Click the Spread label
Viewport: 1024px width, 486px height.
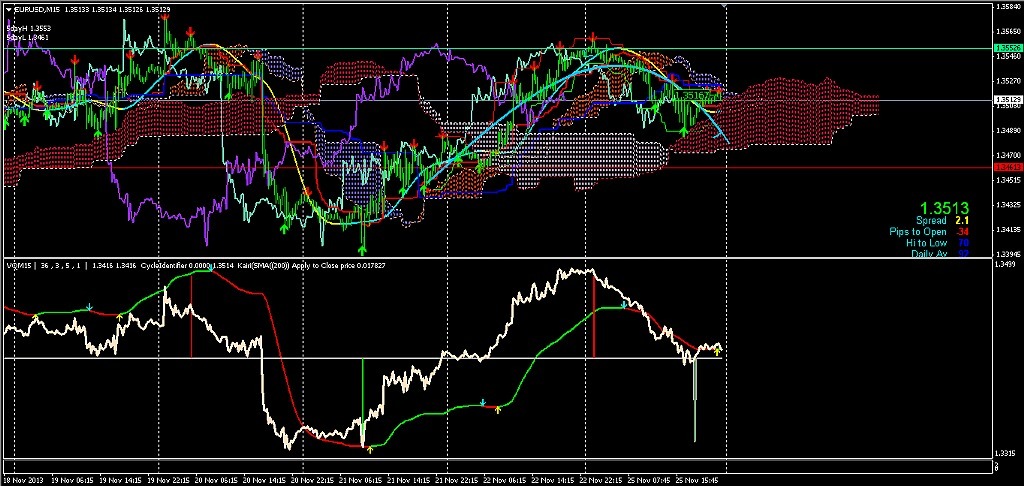(x=930, y=221)
